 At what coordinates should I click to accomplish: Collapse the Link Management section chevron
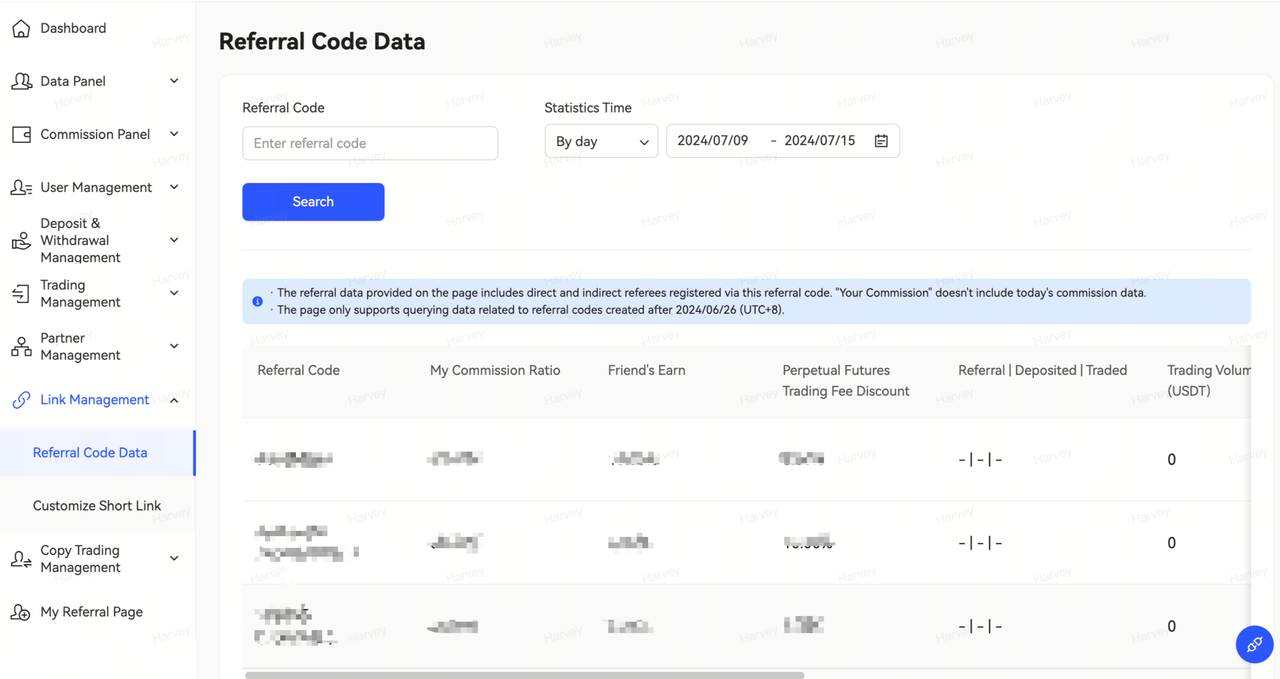174,400
